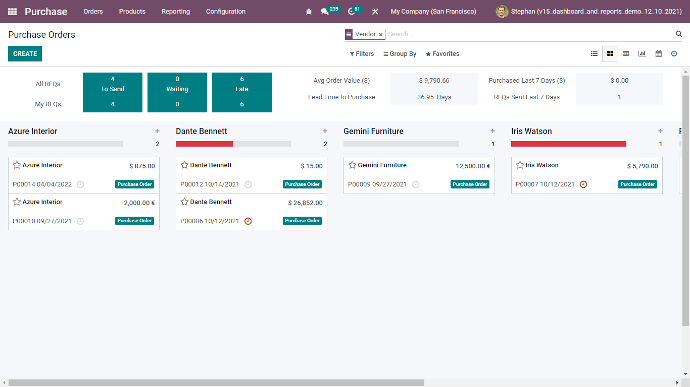Click the Dante Bennett column title
Screen dimensions: 690x387
(x=201, y=131)
